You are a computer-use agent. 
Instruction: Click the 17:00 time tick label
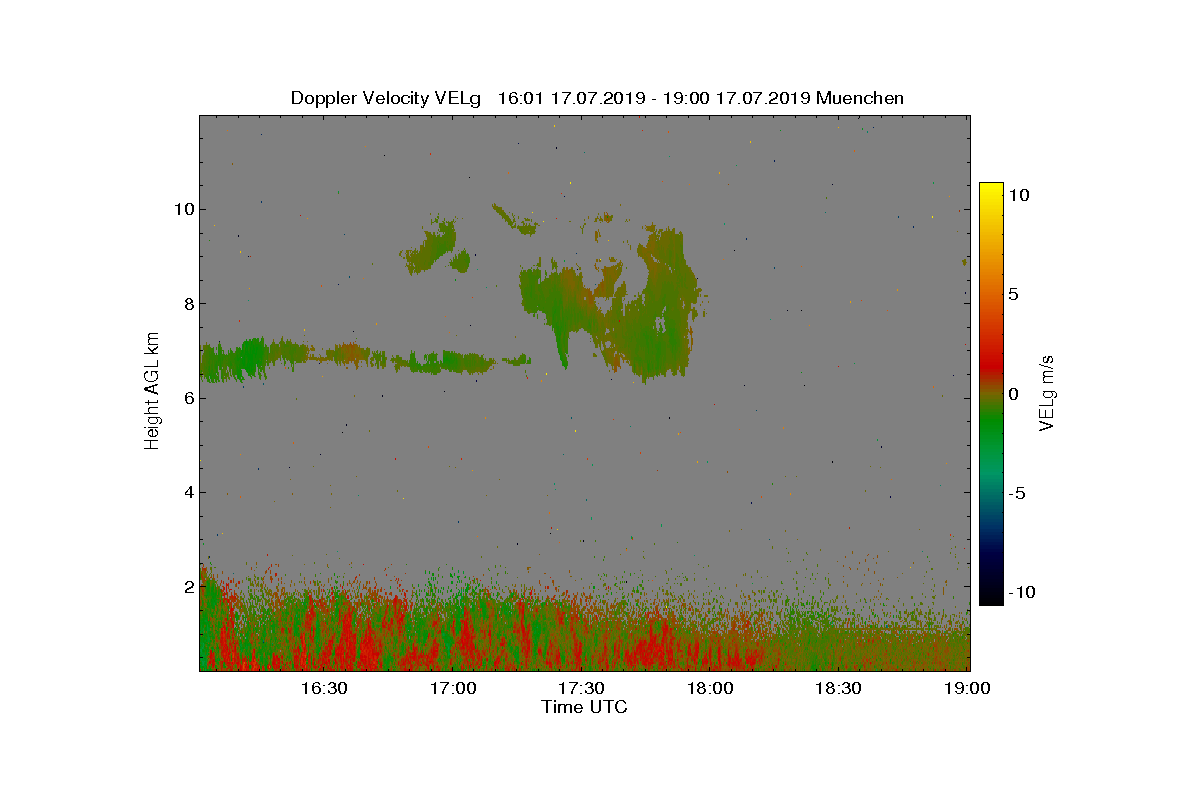click(453, 688)
